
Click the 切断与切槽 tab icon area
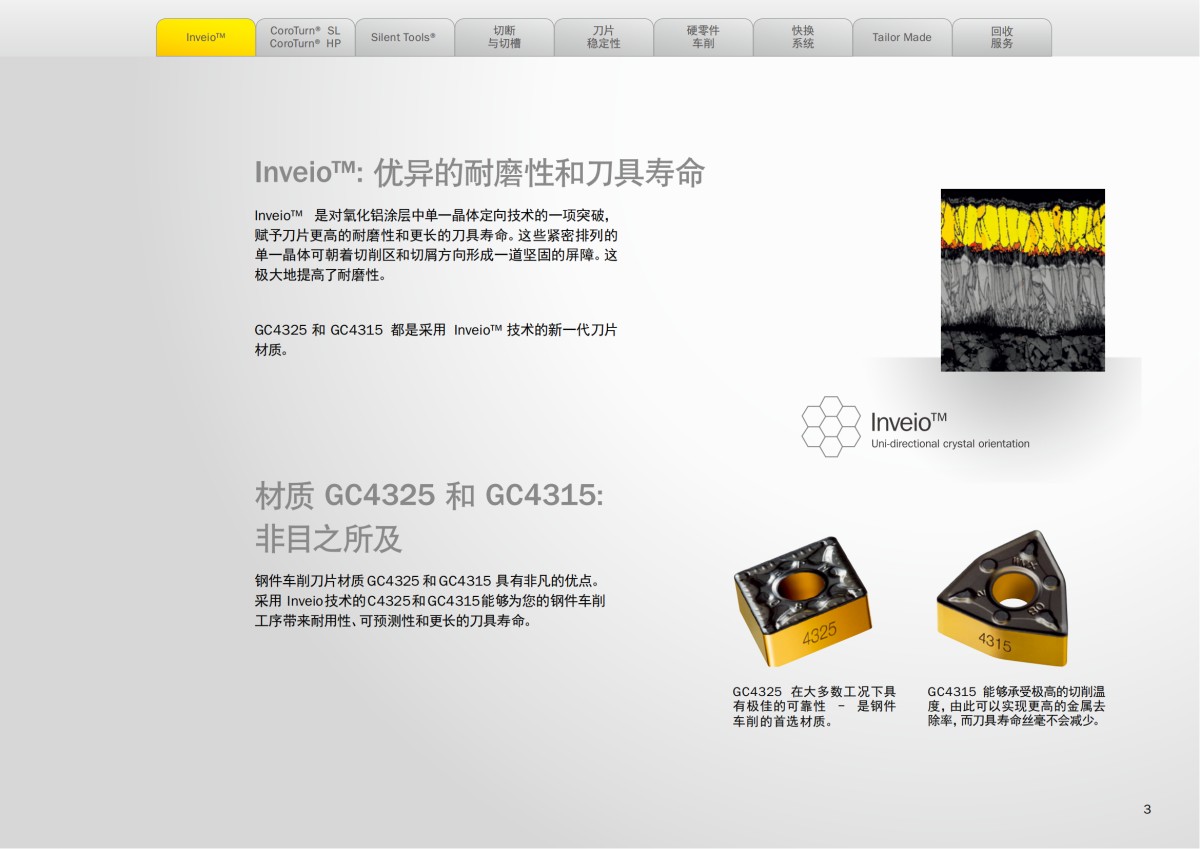pyautogui.click(x=504, y=37)
